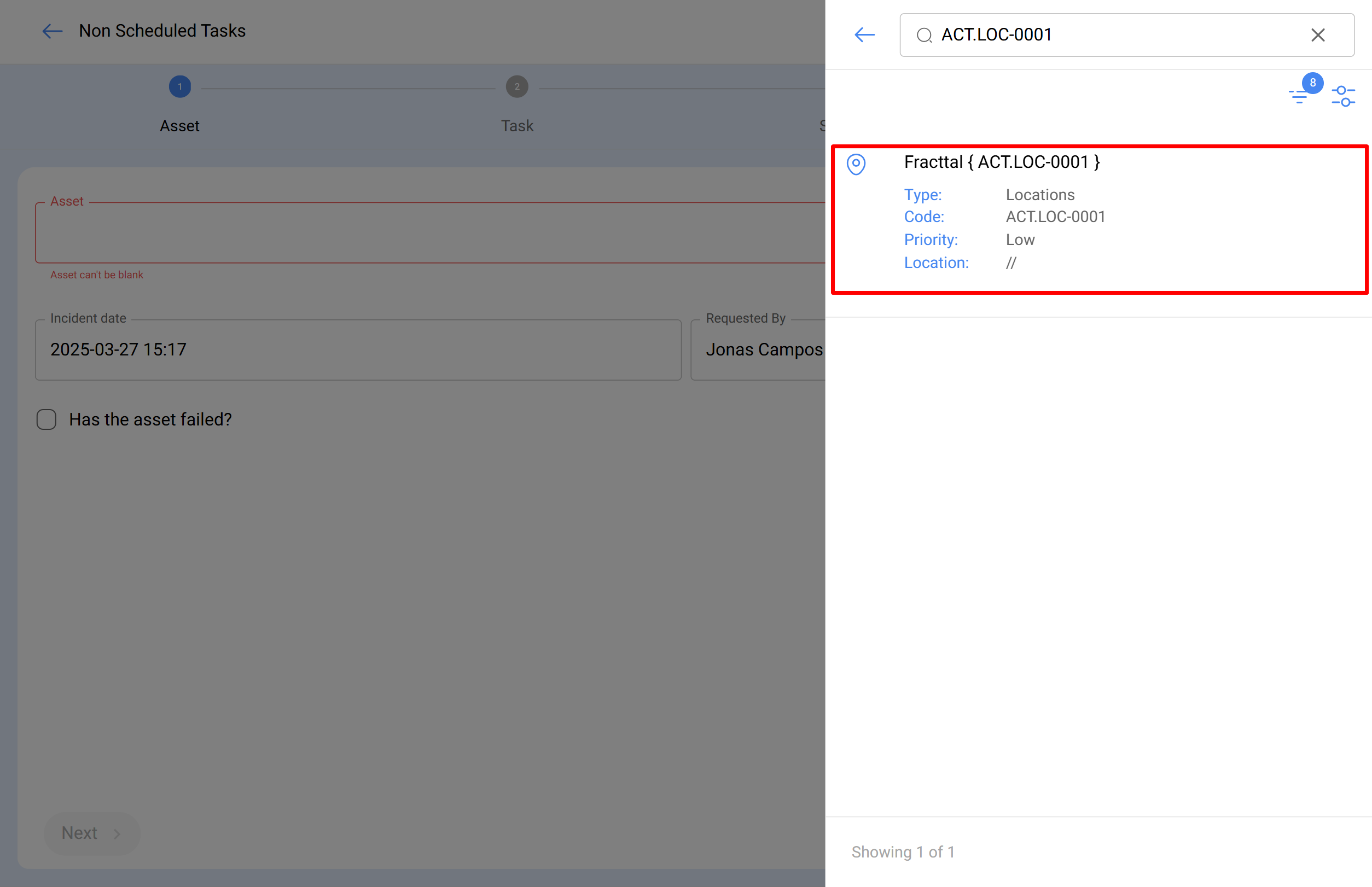1372x887 pixels.
Task: Click Priority value 'Low'
Action: (1020, 240)
